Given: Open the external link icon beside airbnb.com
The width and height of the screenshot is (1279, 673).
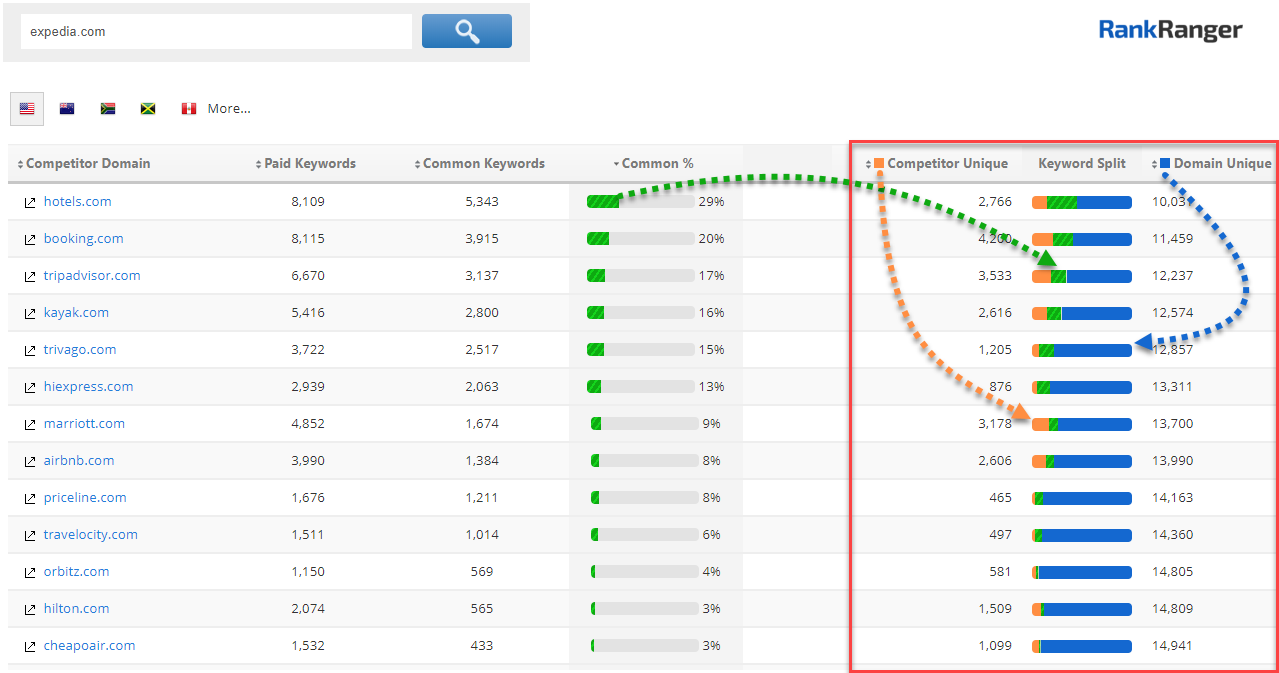Looking at the screenshot, I should click(x=30, y=461).
